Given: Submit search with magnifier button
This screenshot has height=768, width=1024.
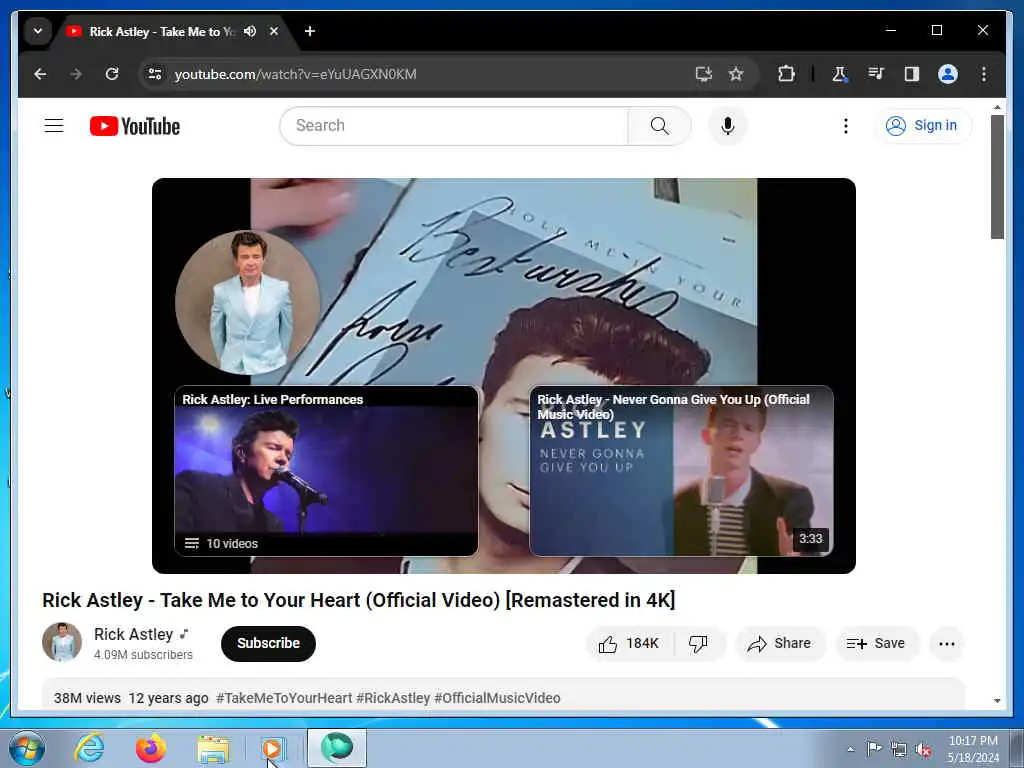Looking at the screenshot, I should coord(660,125).
